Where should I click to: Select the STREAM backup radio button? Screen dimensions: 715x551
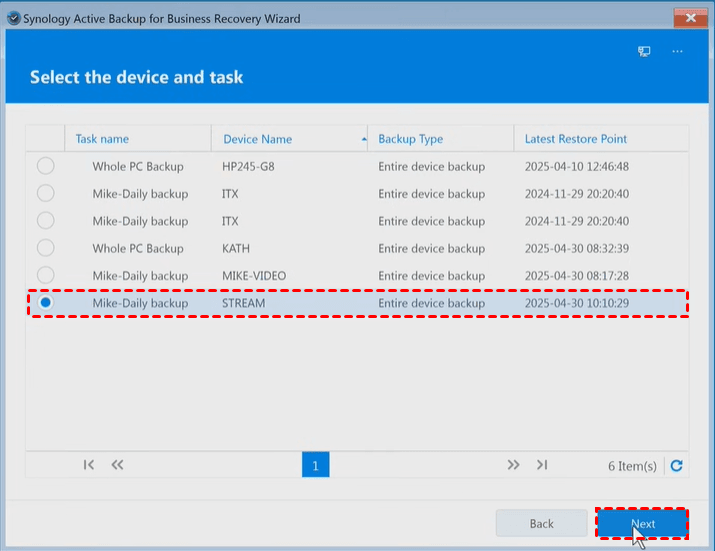point(46,302)
